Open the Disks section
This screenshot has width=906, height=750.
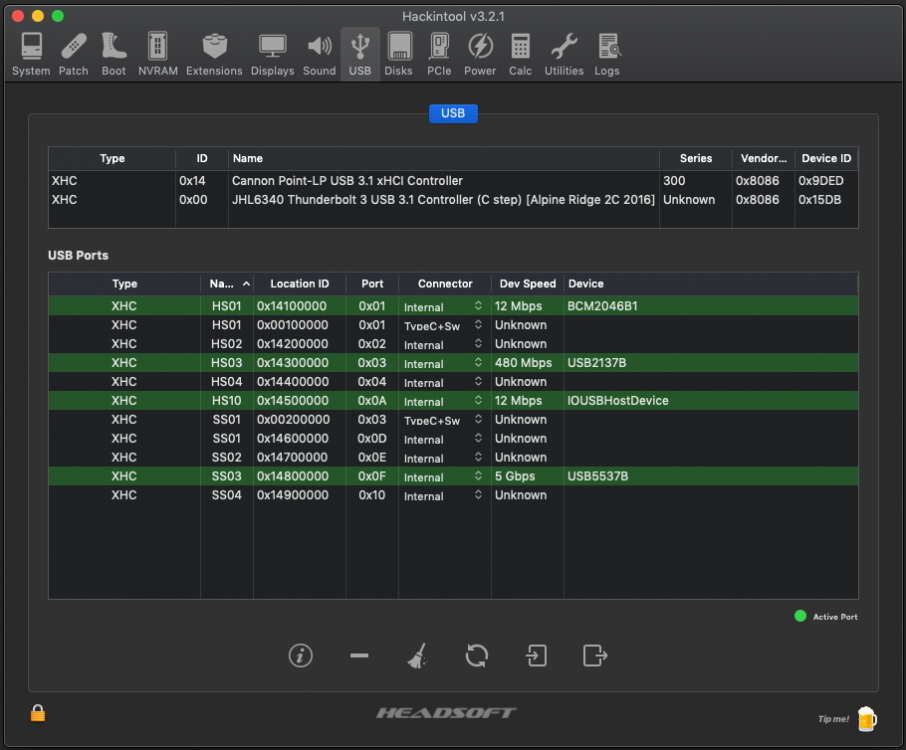[399, 54]
